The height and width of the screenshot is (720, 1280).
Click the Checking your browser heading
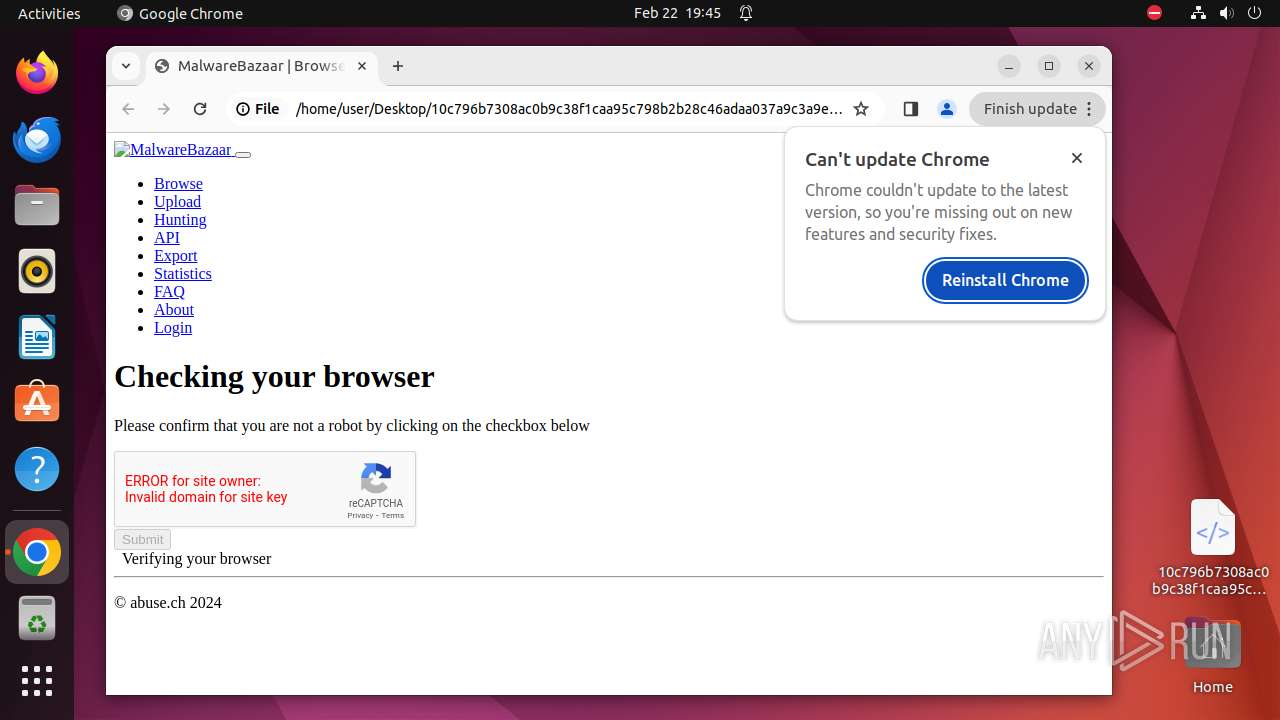(x=274, y=376)
